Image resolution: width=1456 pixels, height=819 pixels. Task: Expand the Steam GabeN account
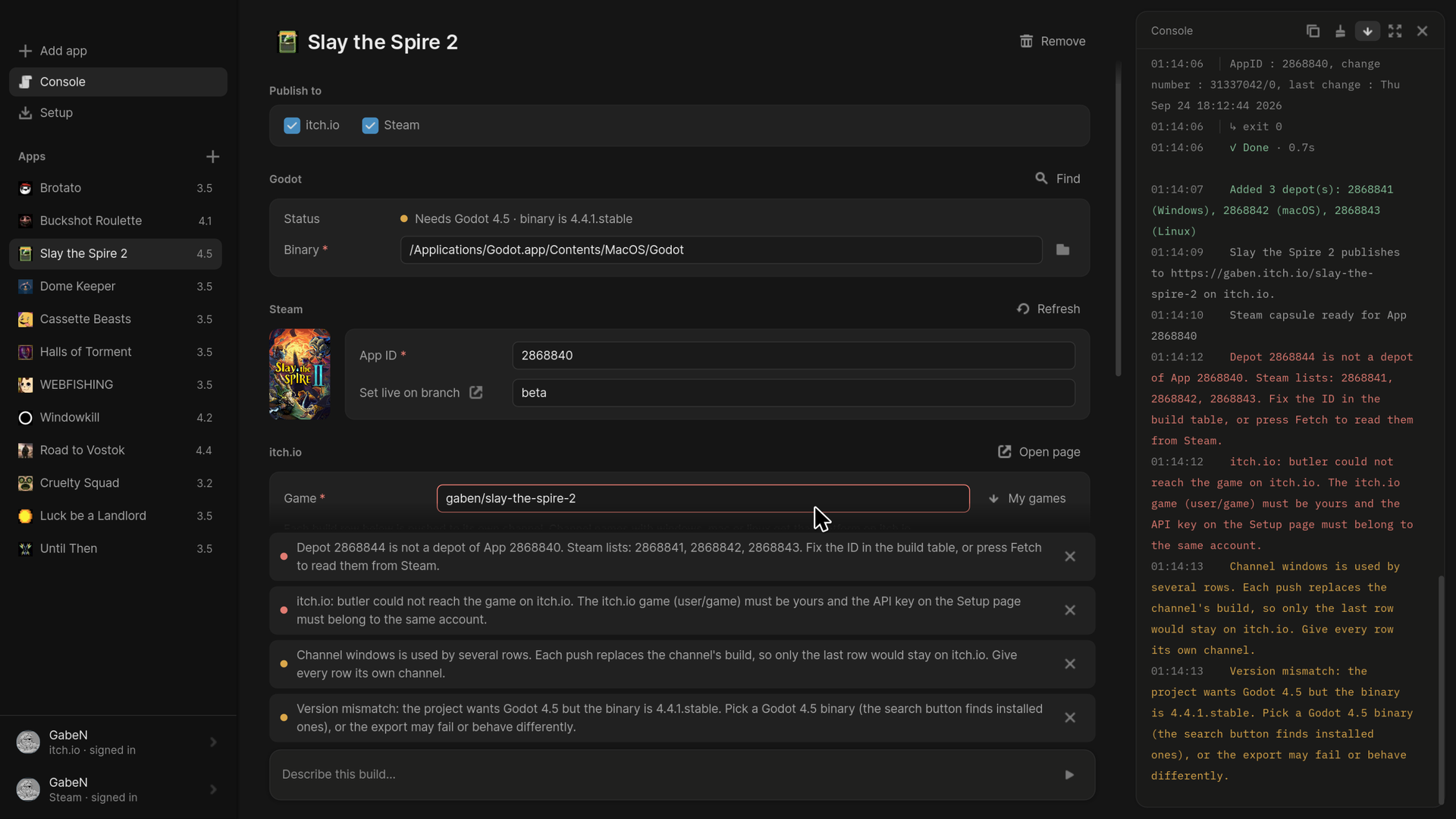coord(213,789)
